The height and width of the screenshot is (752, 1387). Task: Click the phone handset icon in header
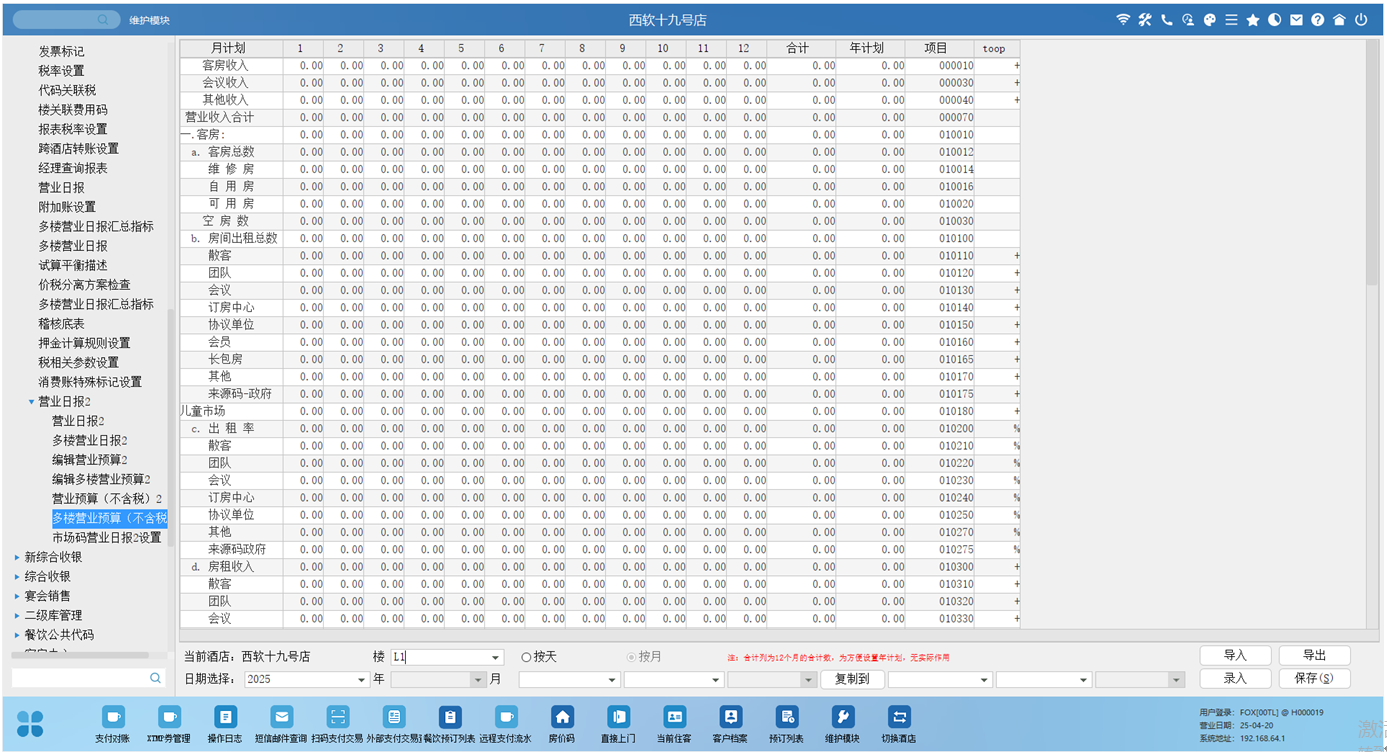coord(1166,20)
